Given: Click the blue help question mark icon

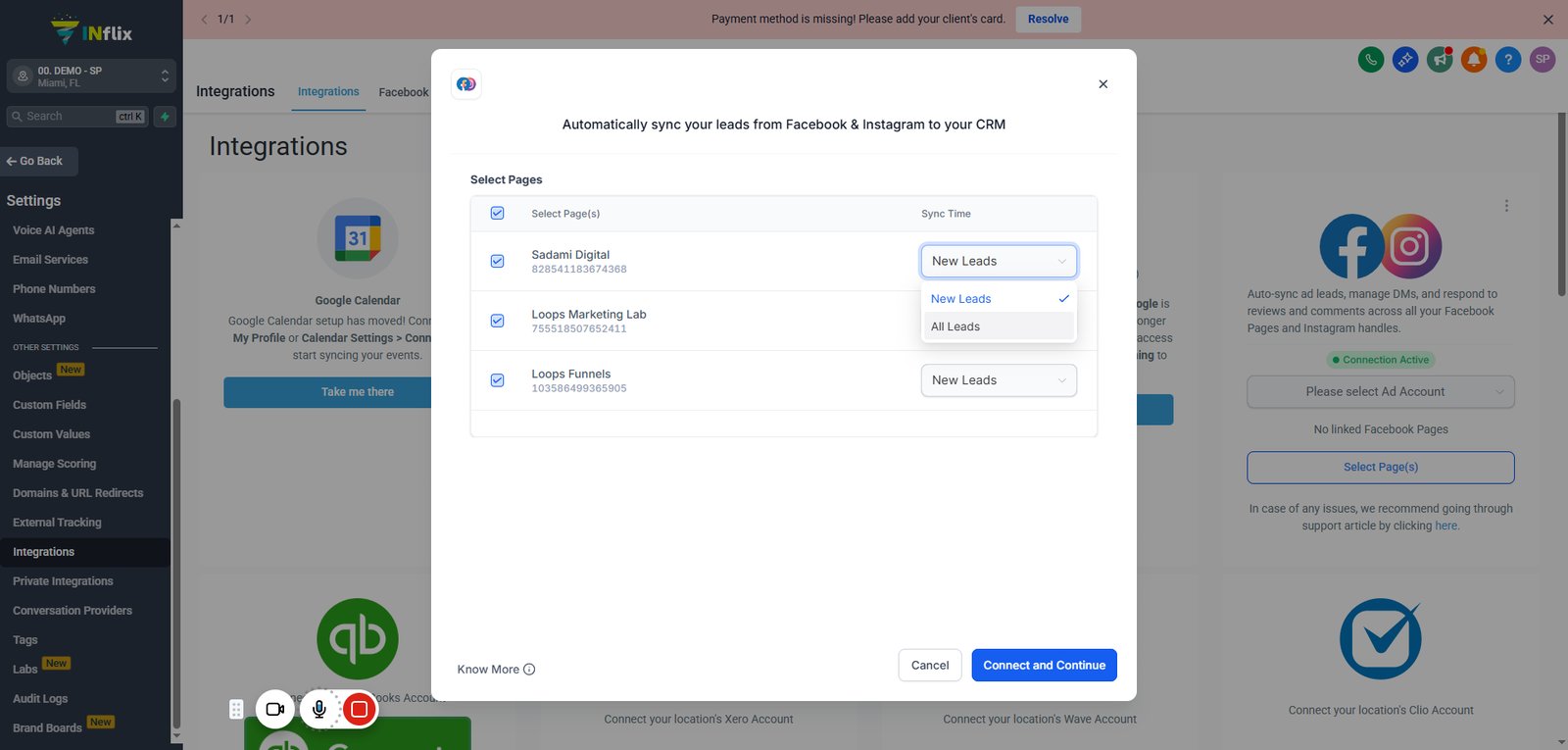Looking at the screenshot, I should pos(1508,60).
